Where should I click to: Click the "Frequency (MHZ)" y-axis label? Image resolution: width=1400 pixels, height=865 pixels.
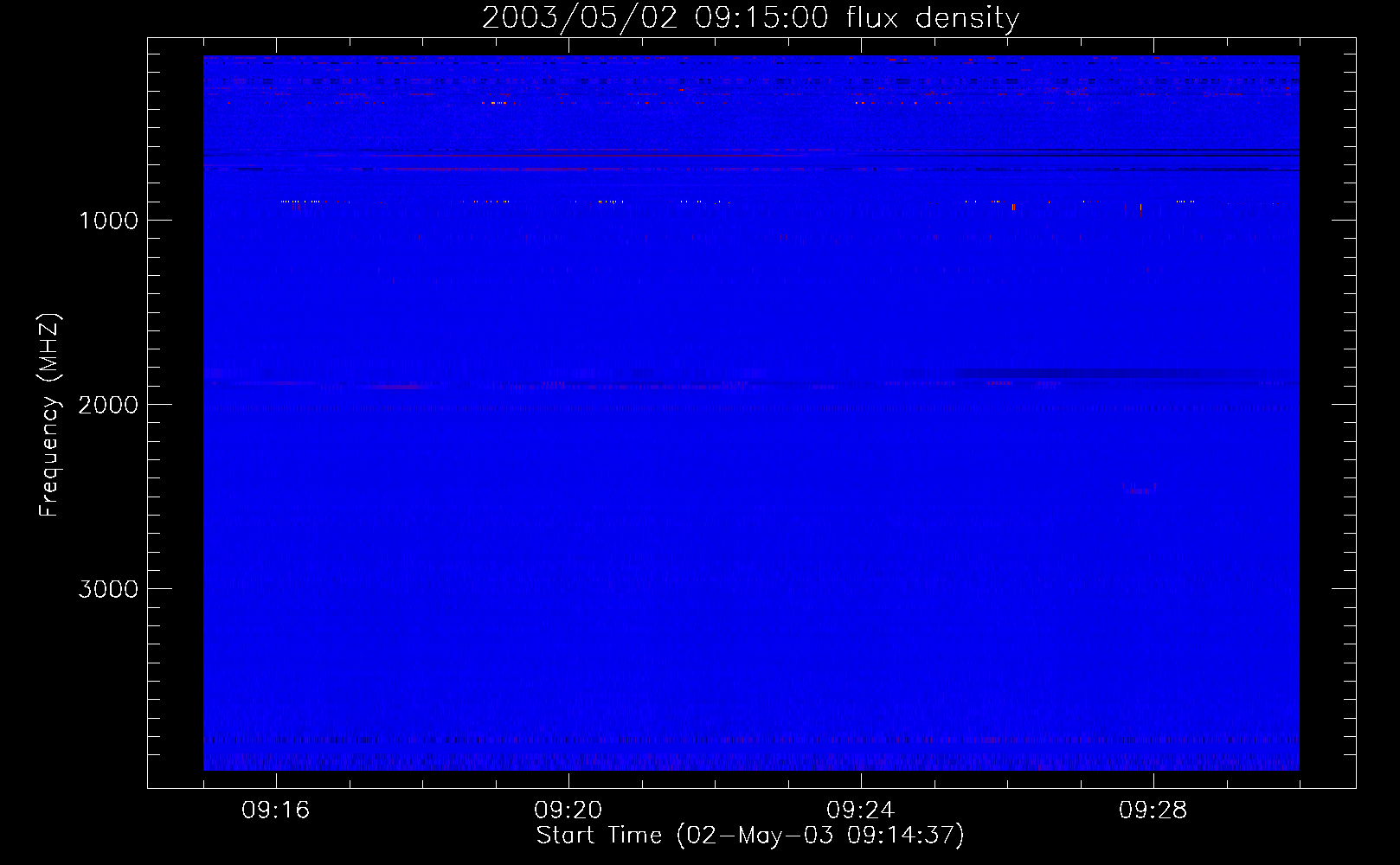(x=50, y=415)
